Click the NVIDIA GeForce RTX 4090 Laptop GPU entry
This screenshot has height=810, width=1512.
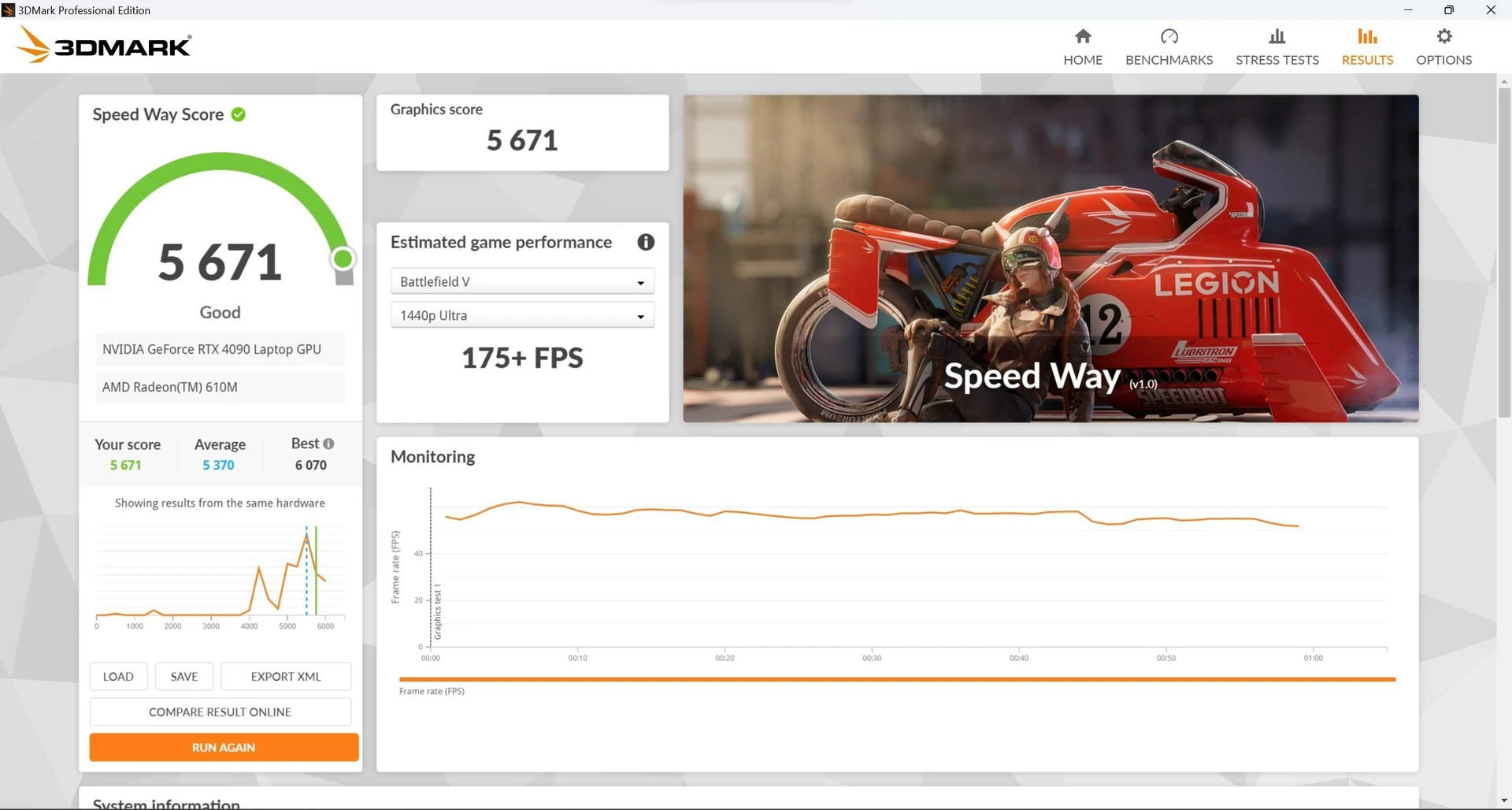220,349
